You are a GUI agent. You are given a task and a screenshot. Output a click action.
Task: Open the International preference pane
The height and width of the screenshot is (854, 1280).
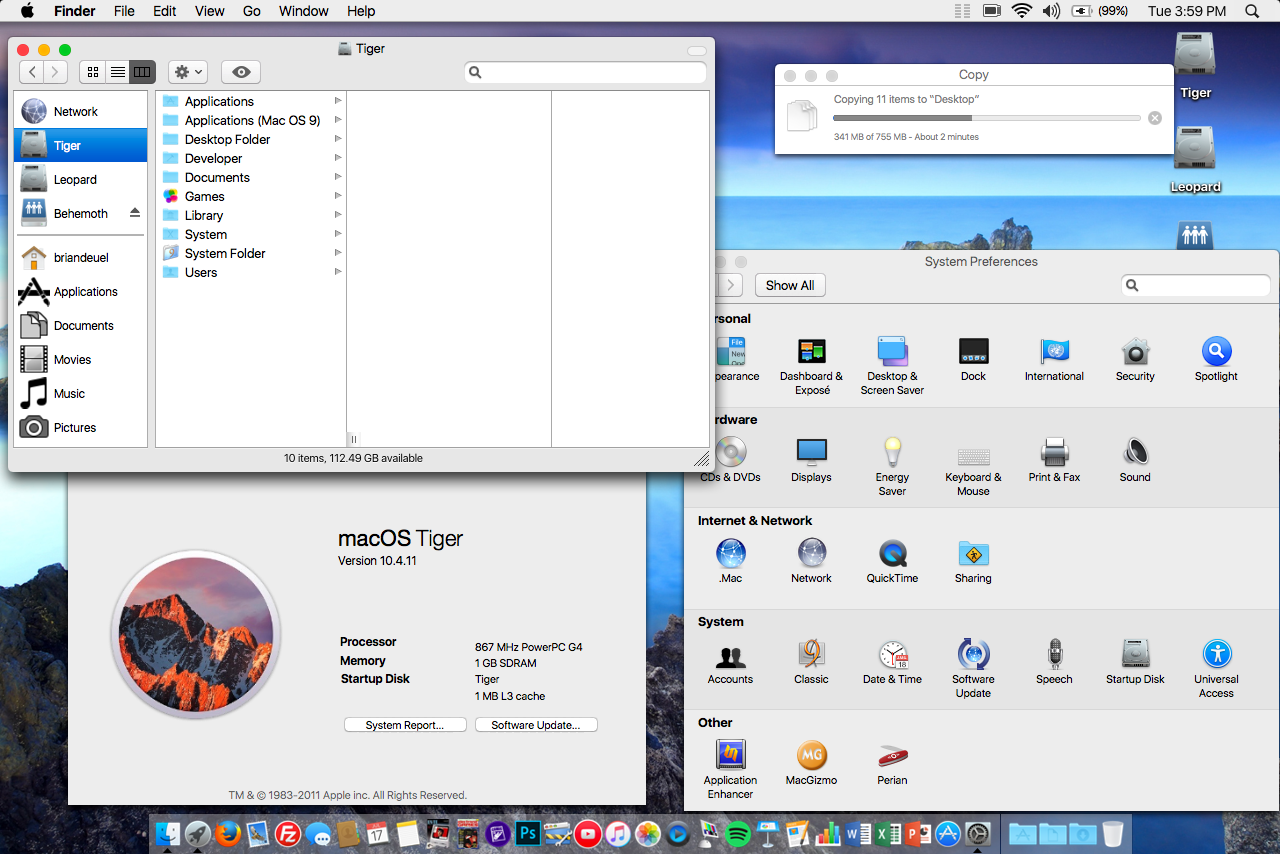[x=1054, y=351]
